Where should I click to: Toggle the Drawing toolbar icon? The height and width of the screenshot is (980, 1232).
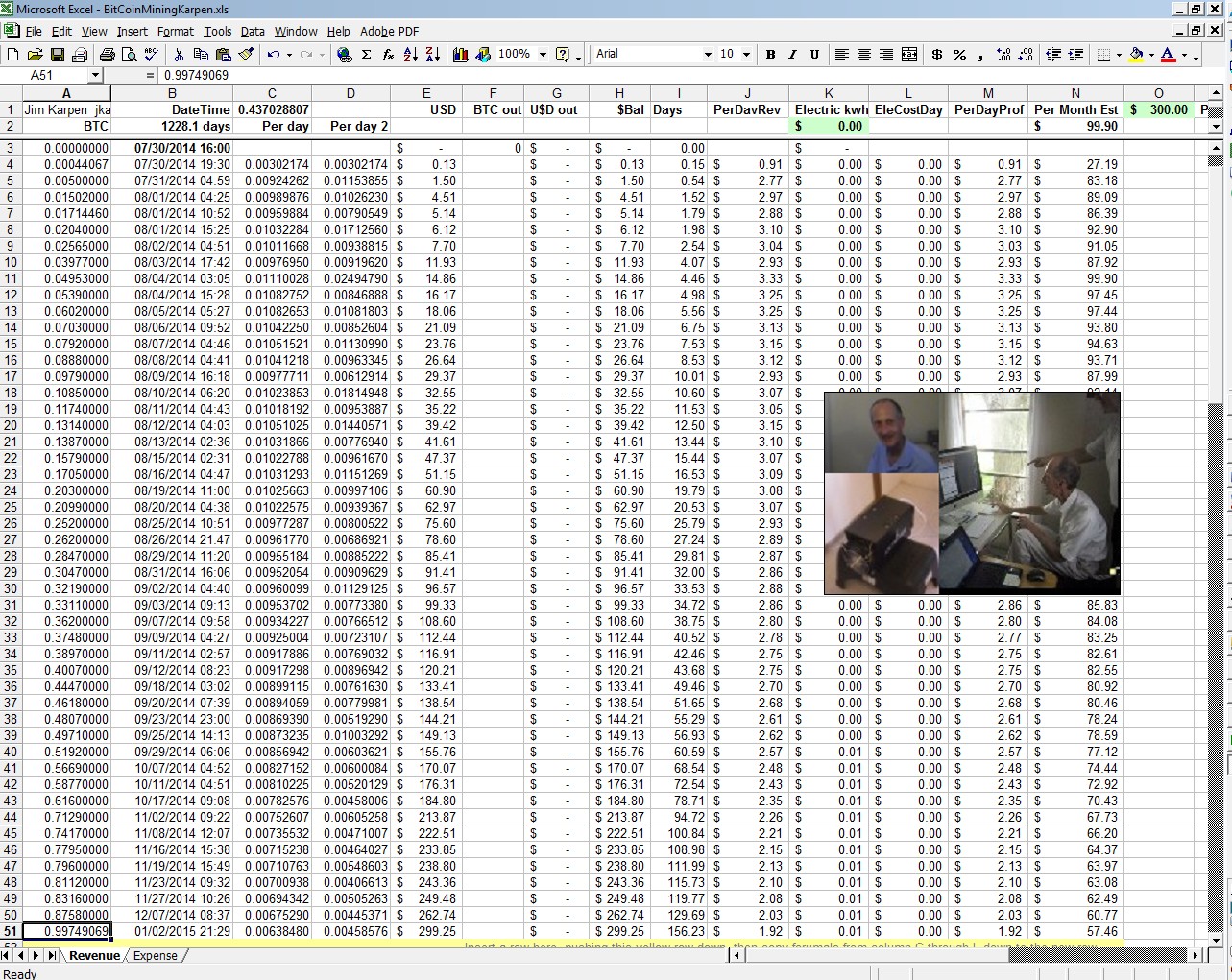point(483,55)
